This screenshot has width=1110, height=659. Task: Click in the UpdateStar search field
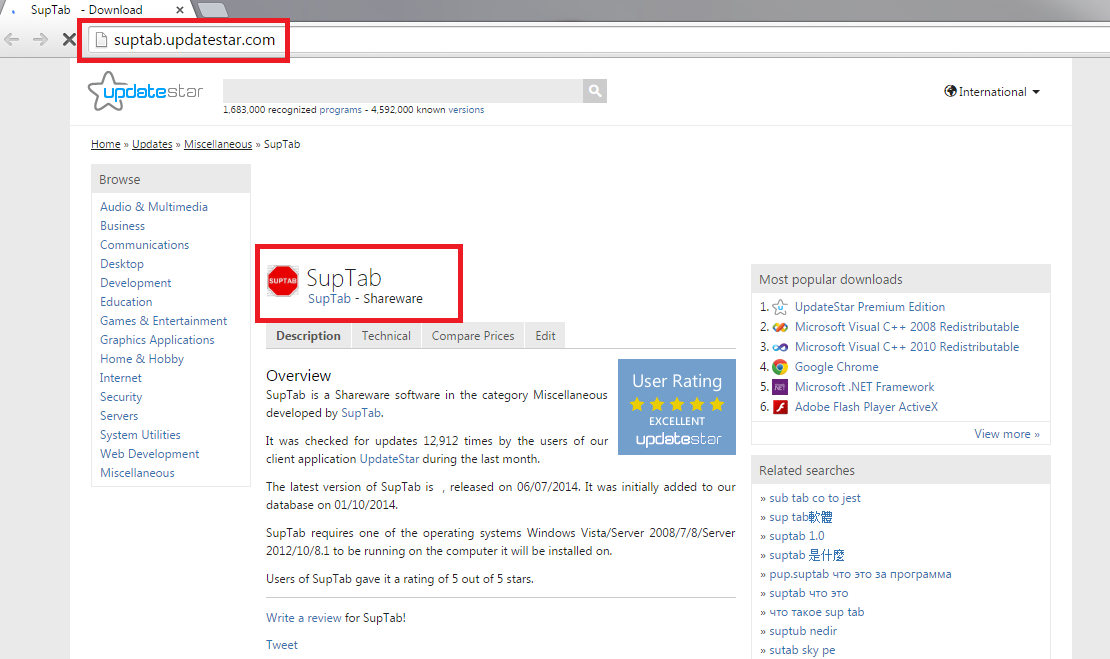[402, 91]
